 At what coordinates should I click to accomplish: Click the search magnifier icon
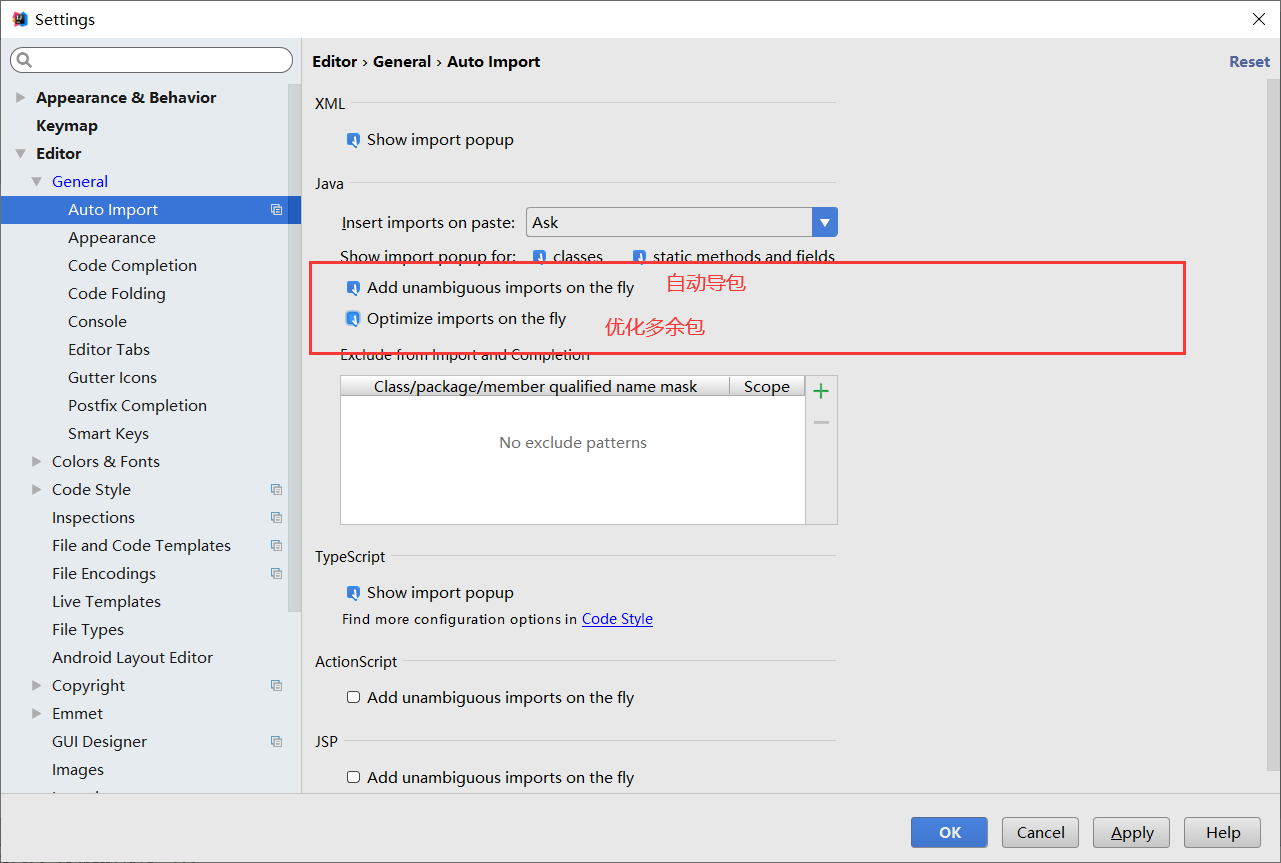pos(24,61)
